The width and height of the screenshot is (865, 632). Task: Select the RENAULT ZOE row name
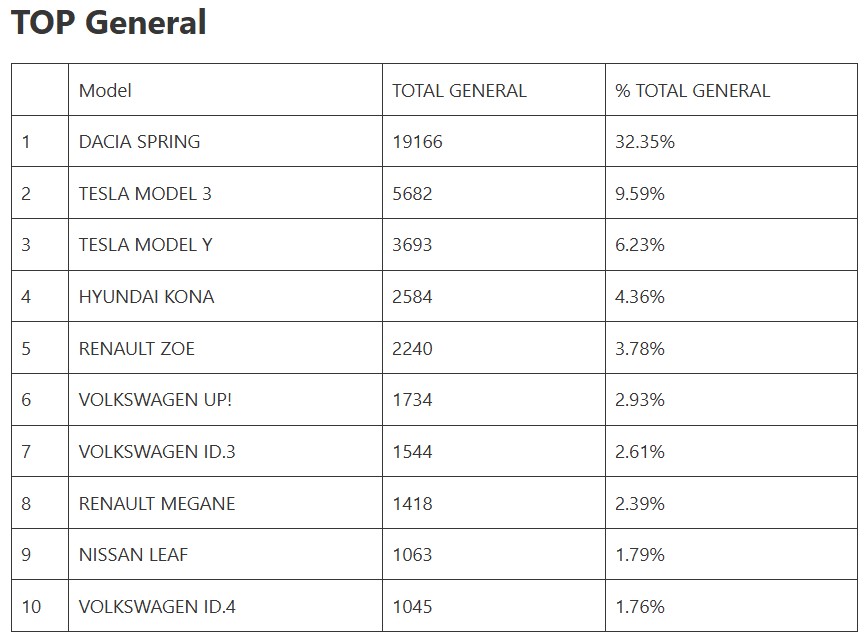tap(136, 349)
